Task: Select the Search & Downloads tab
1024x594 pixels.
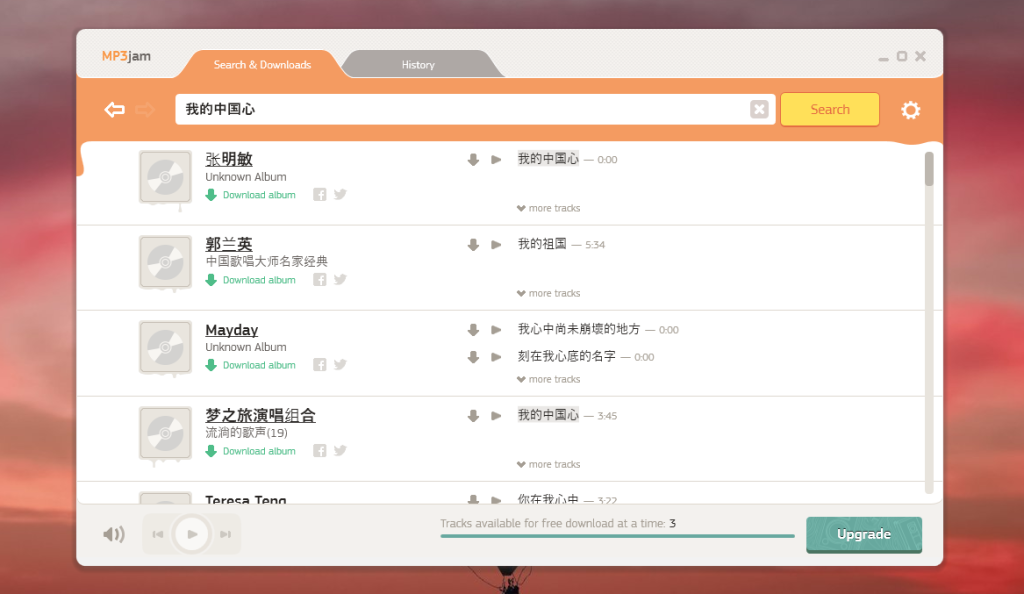Action: click(262, 65)
